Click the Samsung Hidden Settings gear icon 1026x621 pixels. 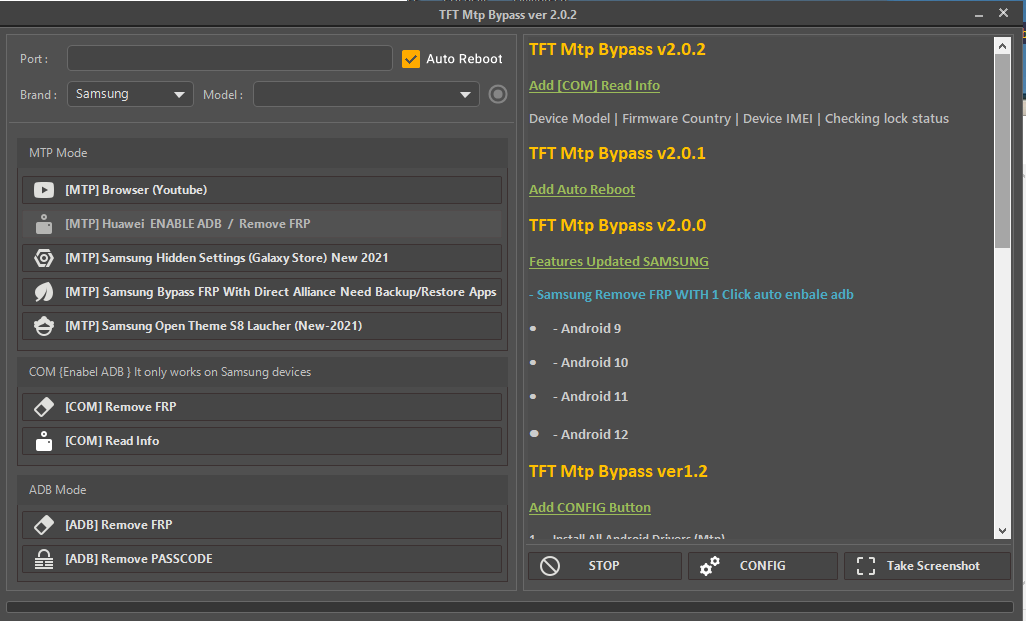44,257
